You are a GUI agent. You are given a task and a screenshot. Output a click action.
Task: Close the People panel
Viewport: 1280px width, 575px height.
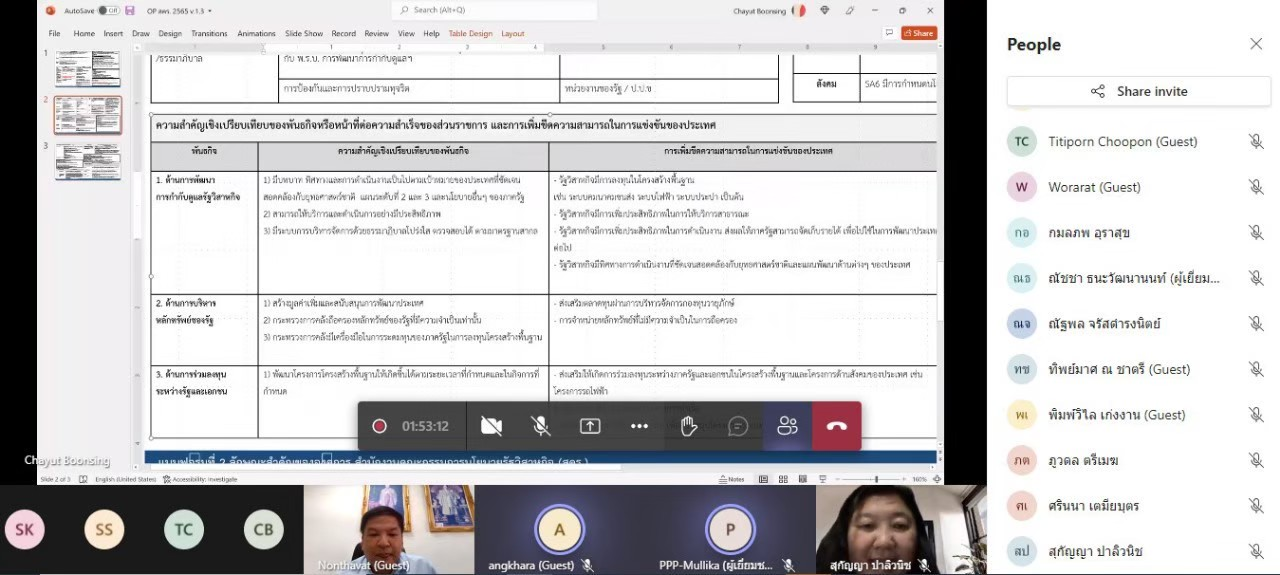[x=1256, y=44]
